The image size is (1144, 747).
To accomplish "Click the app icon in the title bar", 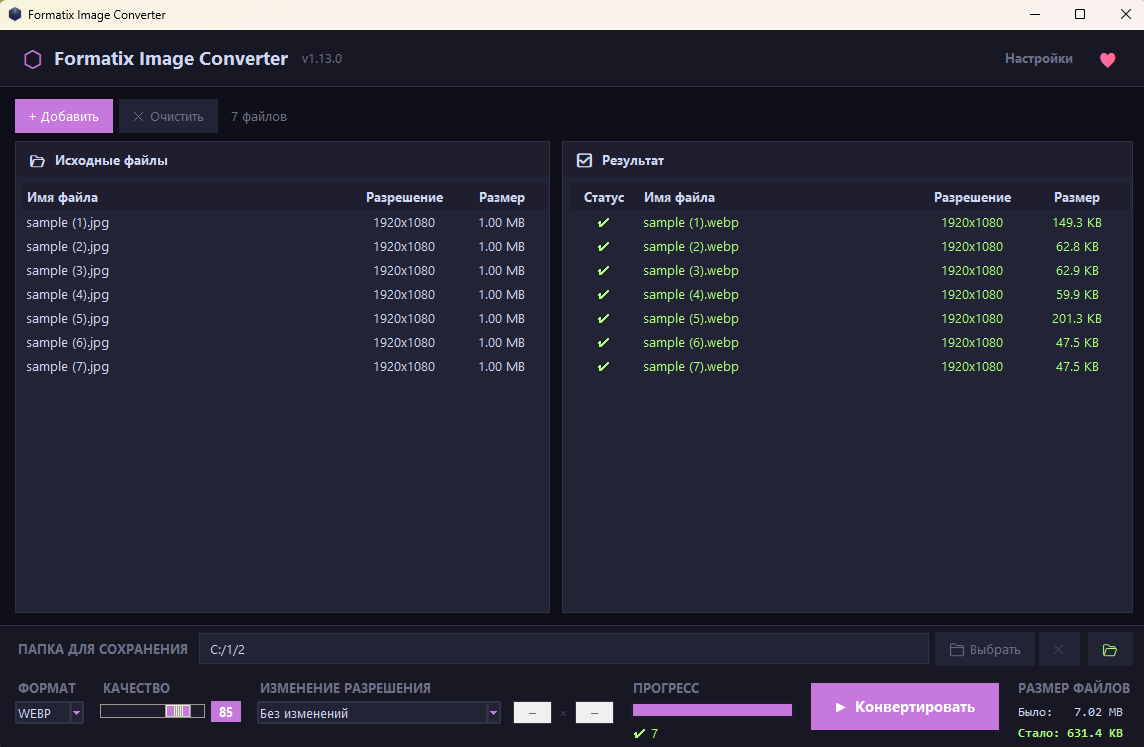I will 15,15.
